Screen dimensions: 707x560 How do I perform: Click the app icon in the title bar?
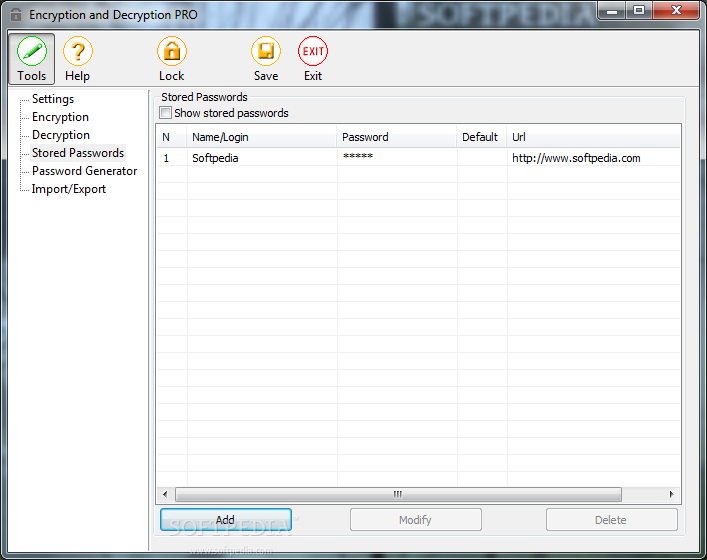point(16,15)
